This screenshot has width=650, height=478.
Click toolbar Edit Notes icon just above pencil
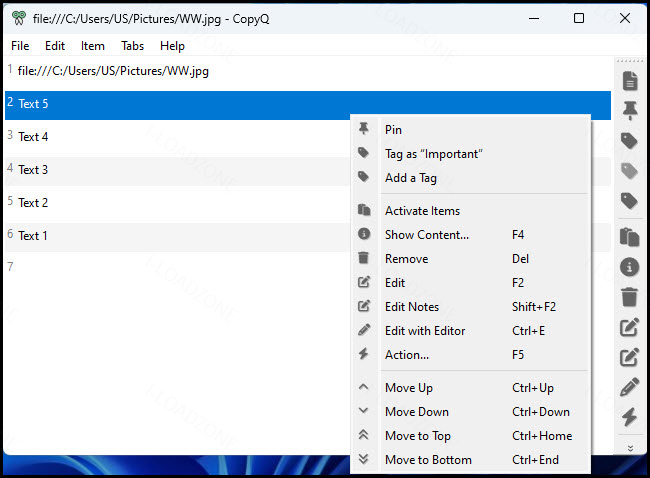[629, 357]
